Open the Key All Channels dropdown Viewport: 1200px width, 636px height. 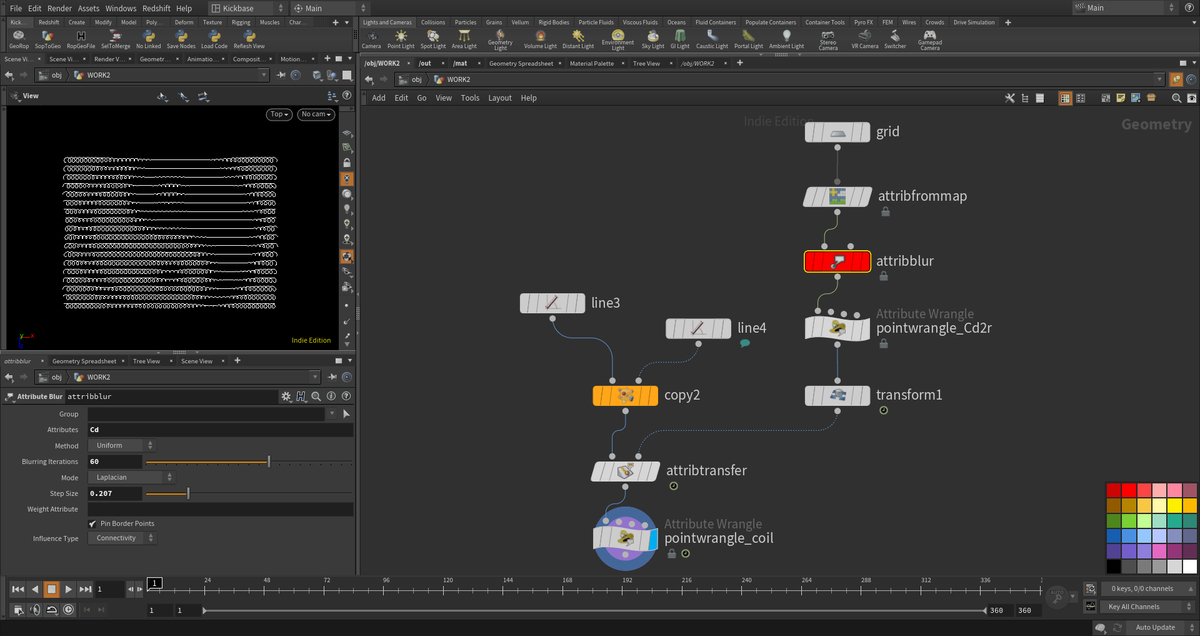pyautogui.click(x=1146, y=607)
